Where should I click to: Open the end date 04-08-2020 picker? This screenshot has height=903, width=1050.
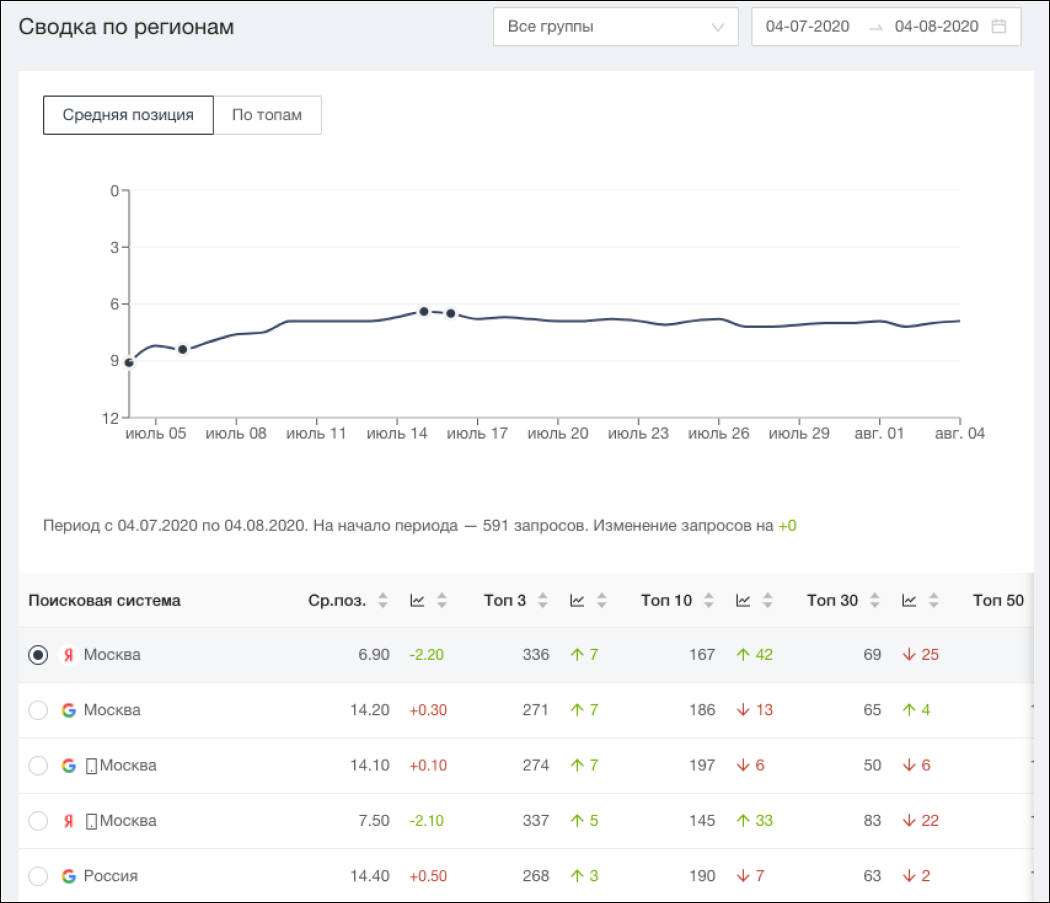(936, 27)
